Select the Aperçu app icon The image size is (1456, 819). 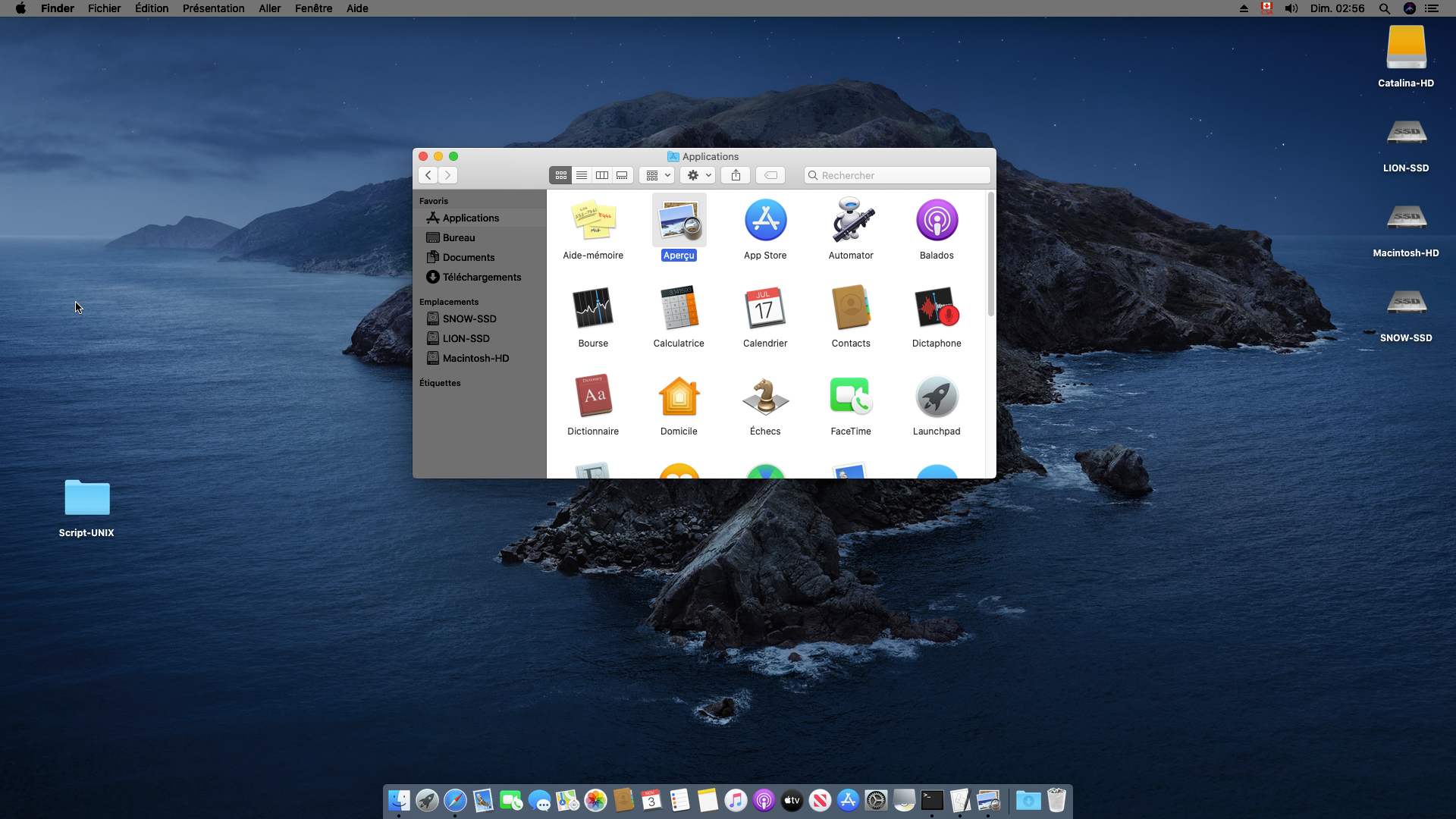(679, 220)
